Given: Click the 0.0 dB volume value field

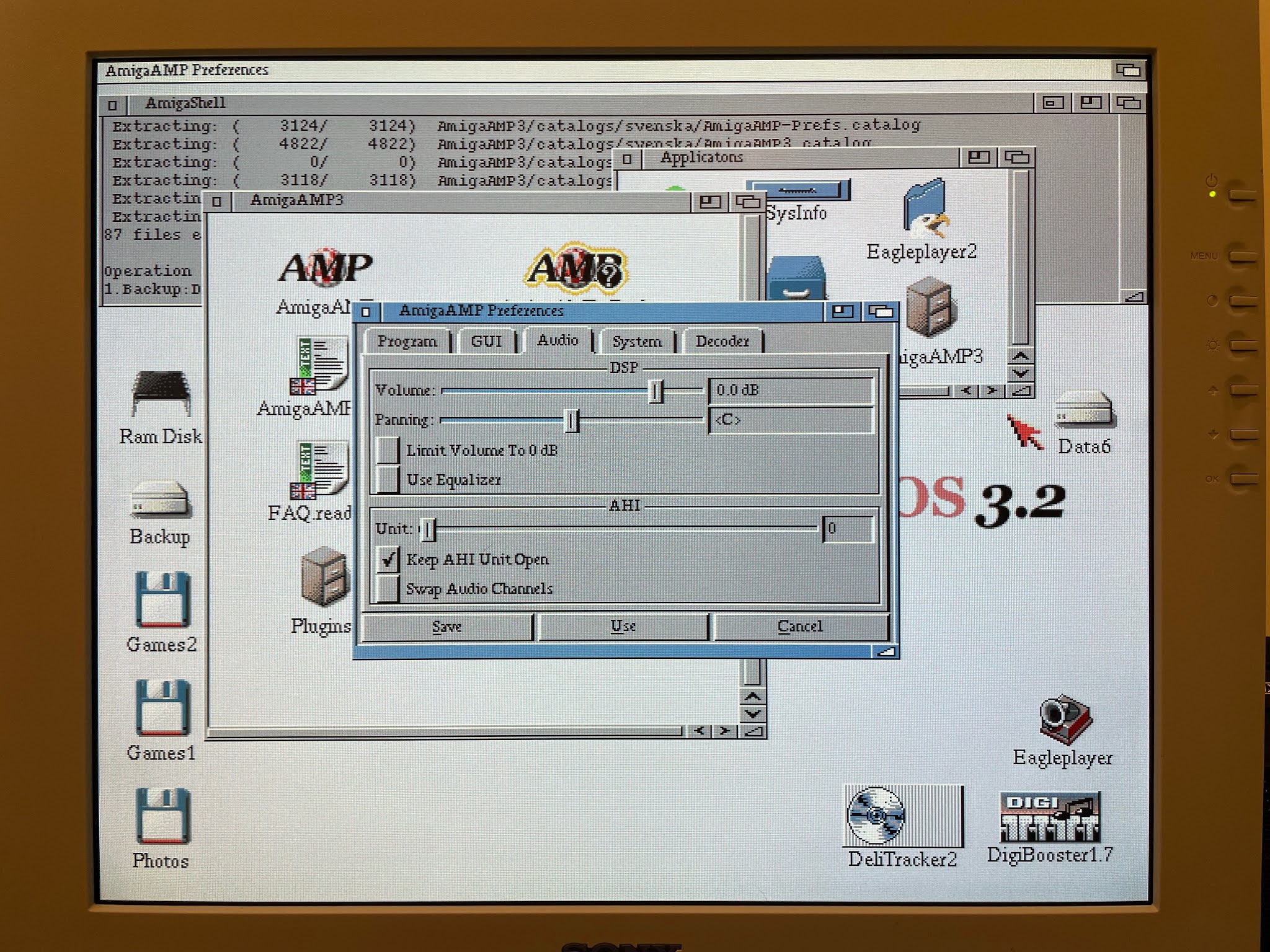Looking at the screenshot, I should point(791,390).
